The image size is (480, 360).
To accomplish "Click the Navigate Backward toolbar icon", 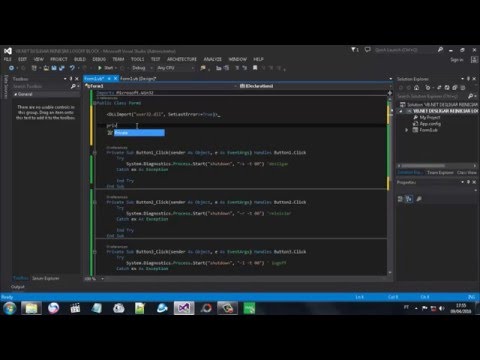I will [11, 68].
